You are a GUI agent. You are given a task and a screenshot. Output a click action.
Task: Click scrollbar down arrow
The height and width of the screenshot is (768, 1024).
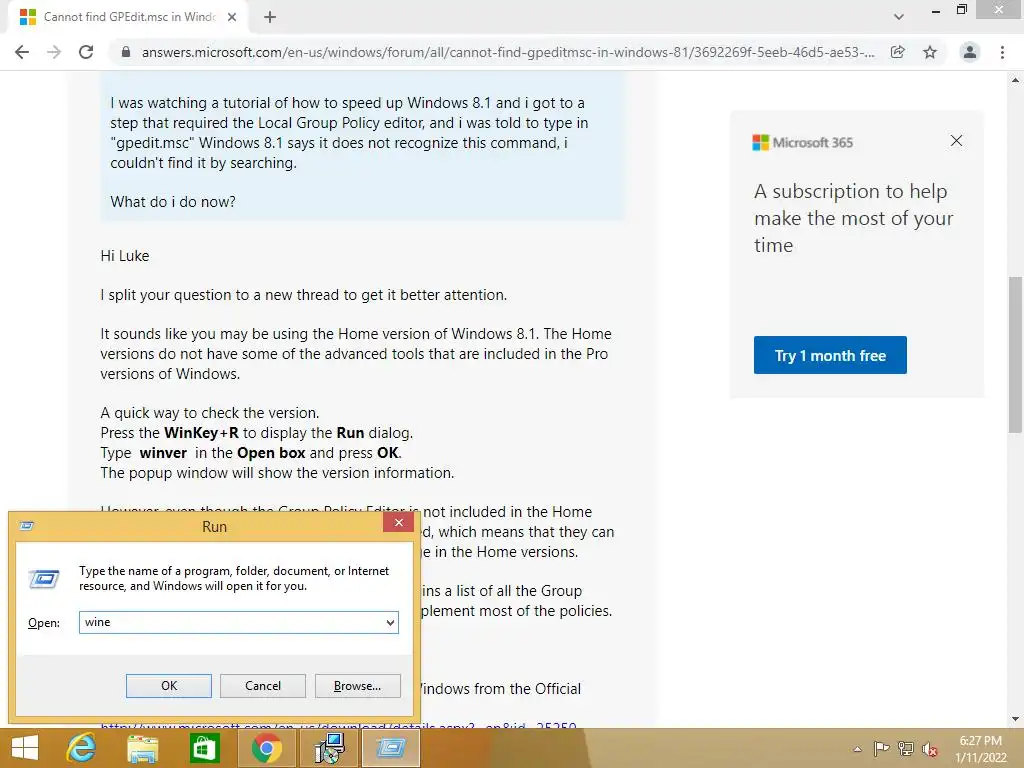(1015, 719)
